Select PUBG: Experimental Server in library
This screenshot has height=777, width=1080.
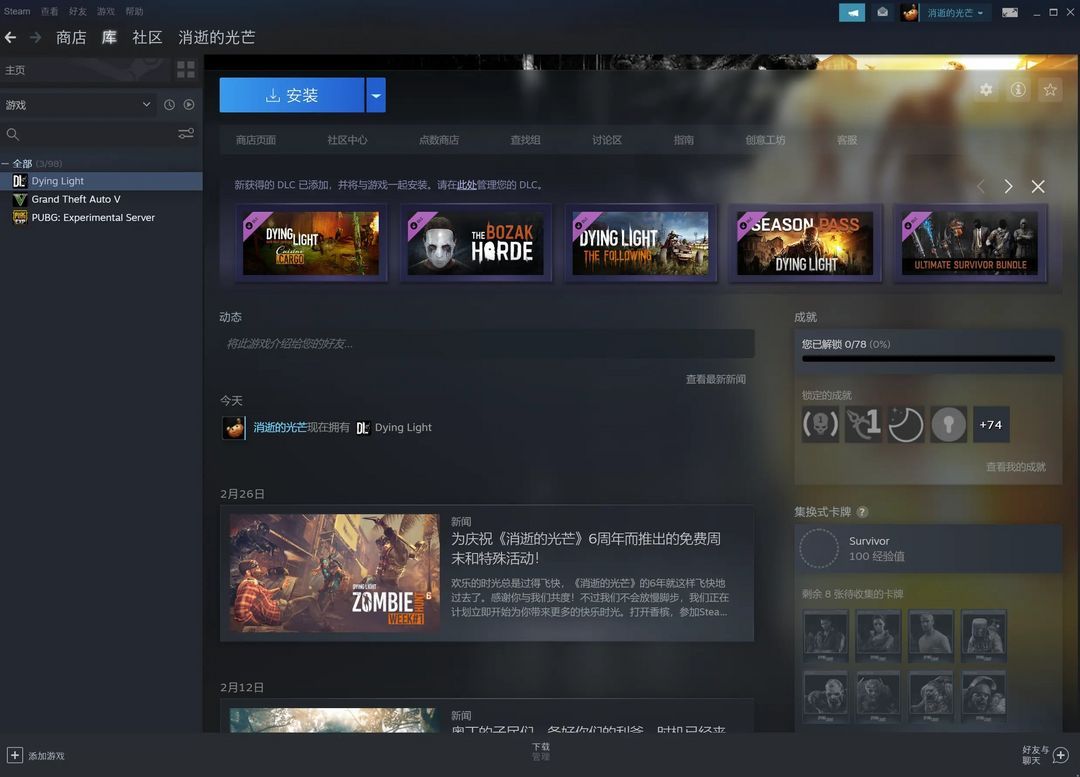[101, 218]
